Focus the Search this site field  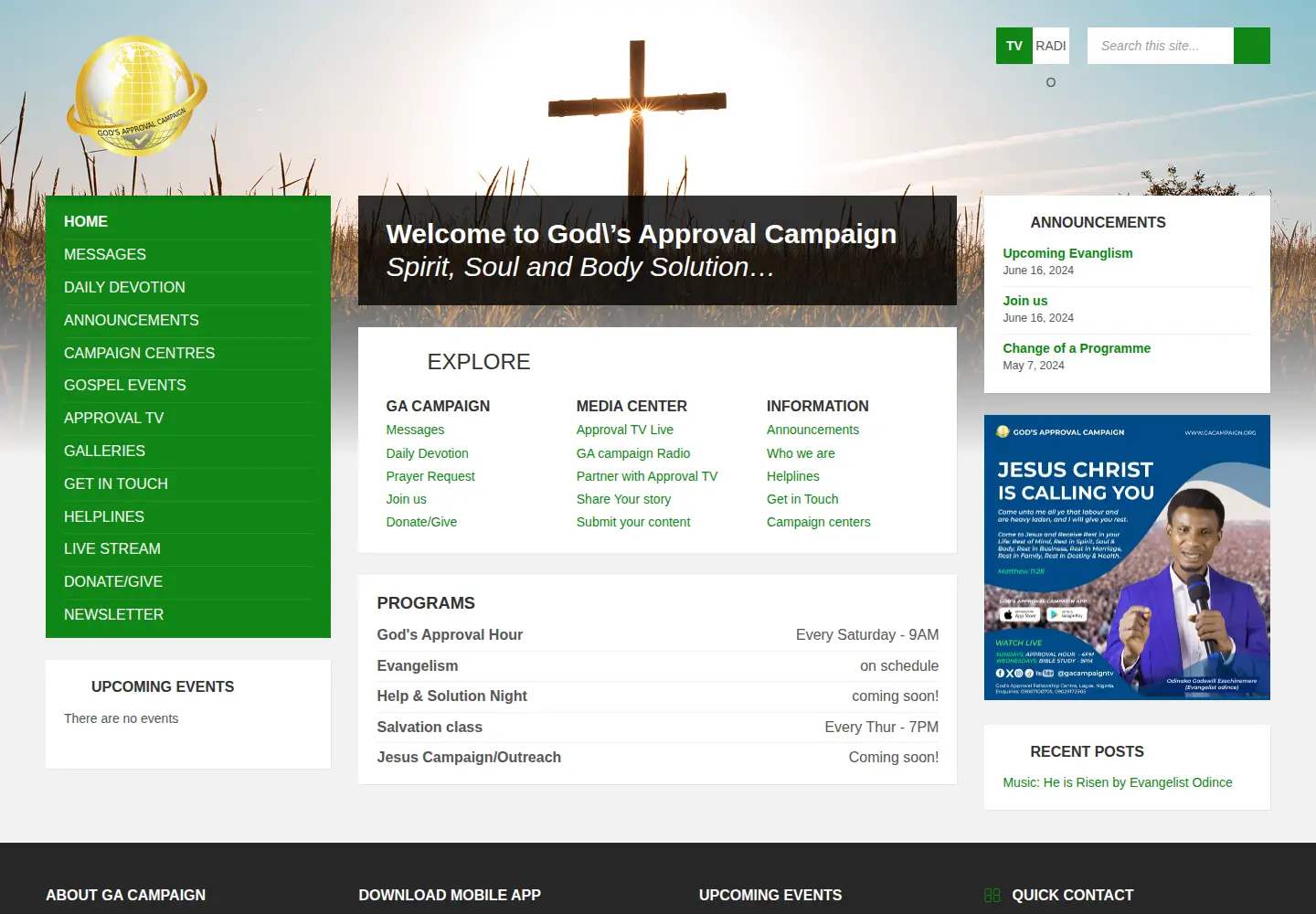click(x=1161, y=46)
